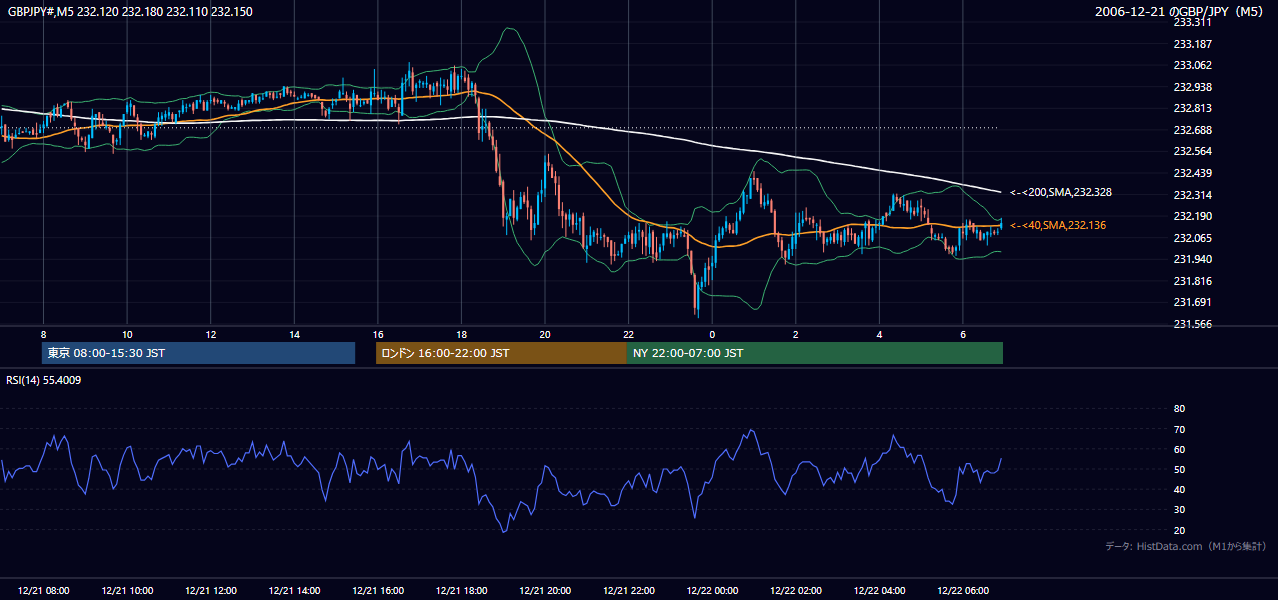Click the 12/21 20:00 time axis label
The height and width of the screenshot is (600, 1278).
[x=545, y=591]
